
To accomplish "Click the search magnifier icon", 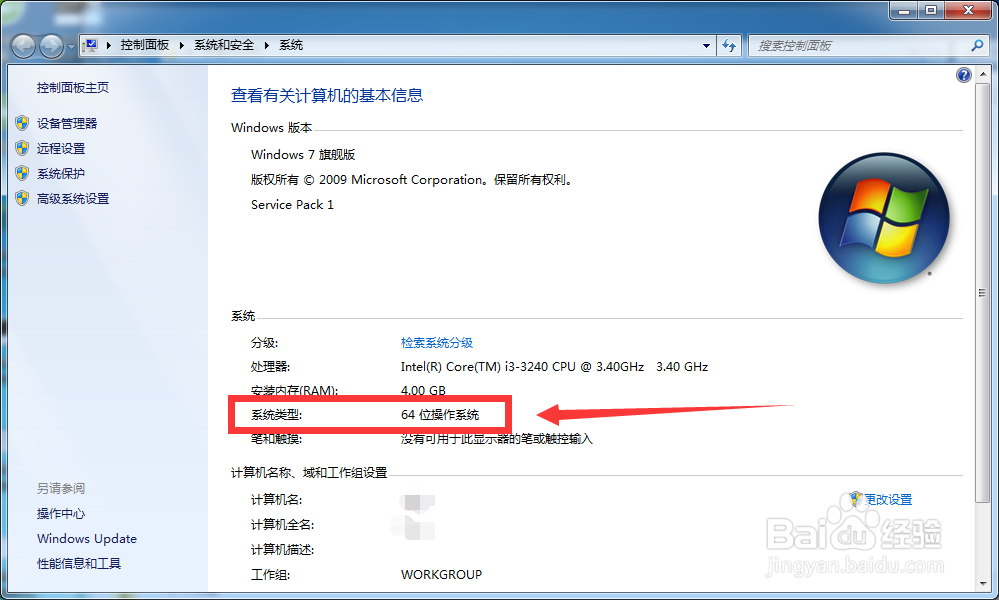I will coord(977,46).
